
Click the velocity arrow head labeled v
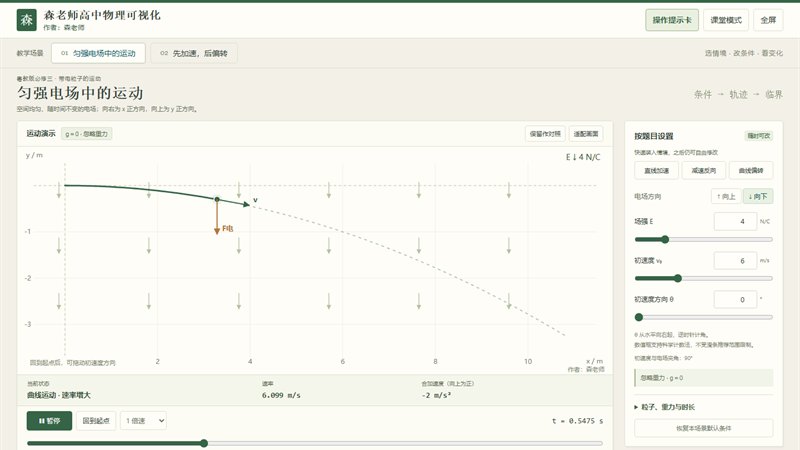point(246,204)
